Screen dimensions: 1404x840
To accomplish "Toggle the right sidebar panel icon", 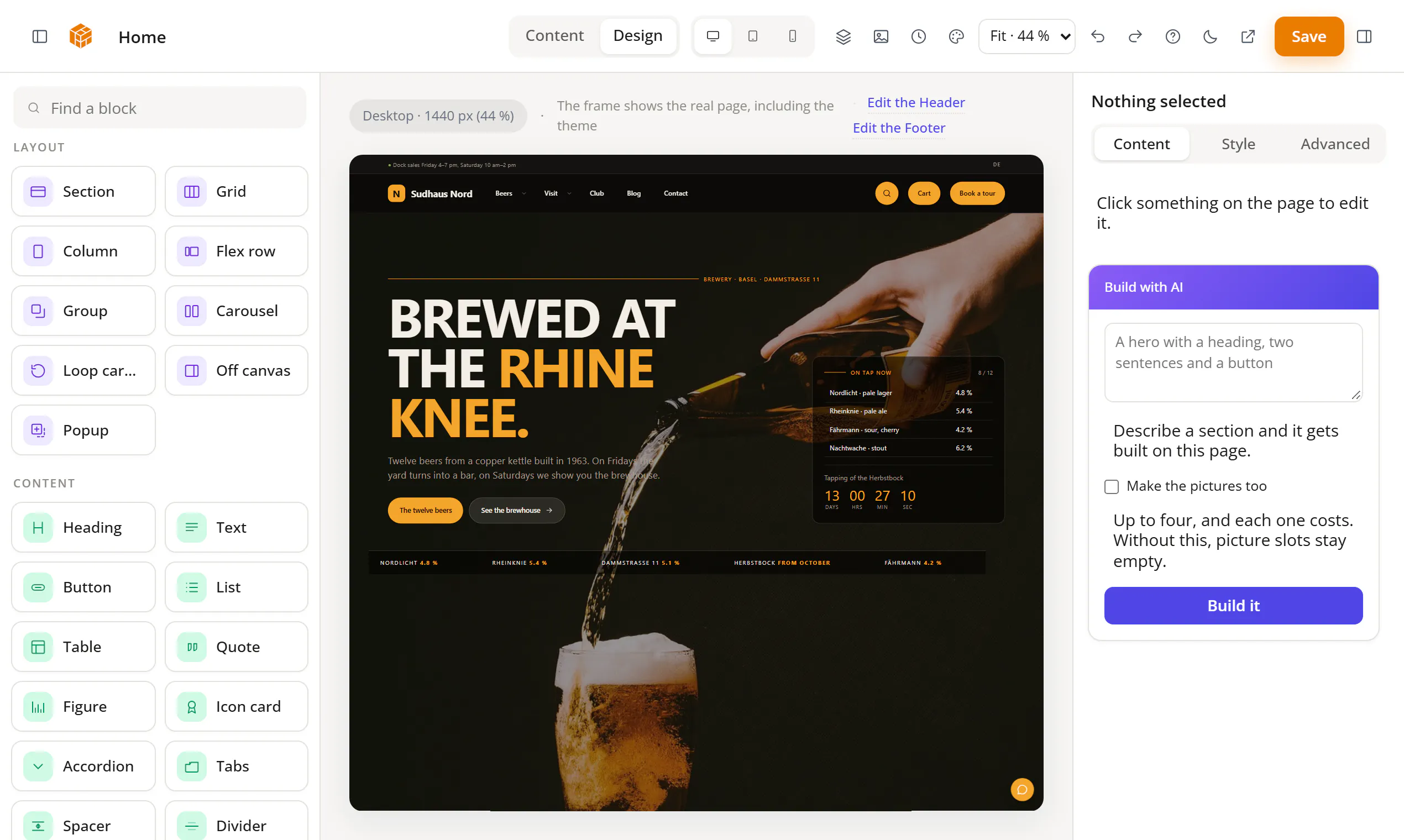I will point(1364,37).
